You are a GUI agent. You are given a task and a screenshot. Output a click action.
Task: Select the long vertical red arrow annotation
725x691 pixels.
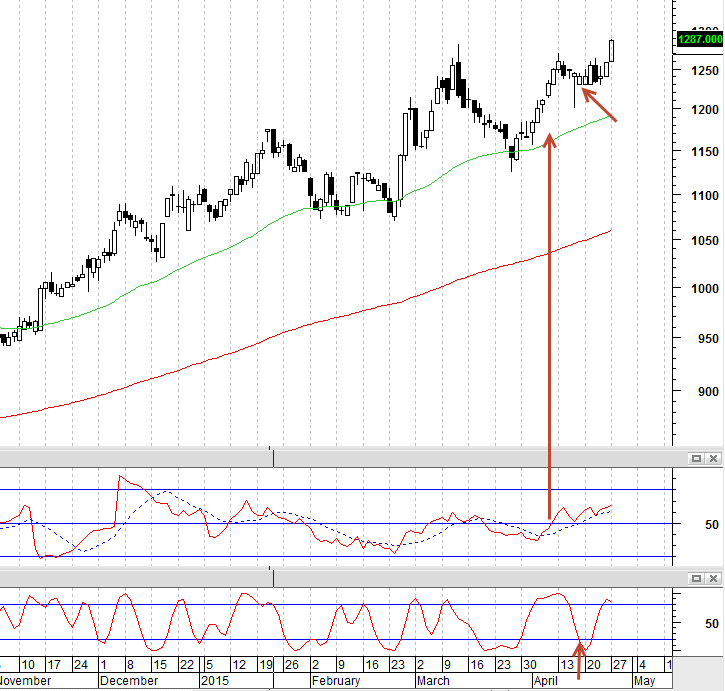(549, 324)
